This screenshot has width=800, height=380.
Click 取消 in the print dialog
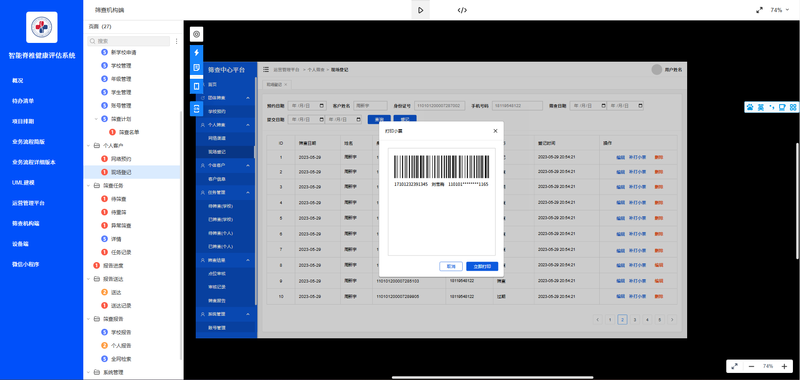click(451, 266)
